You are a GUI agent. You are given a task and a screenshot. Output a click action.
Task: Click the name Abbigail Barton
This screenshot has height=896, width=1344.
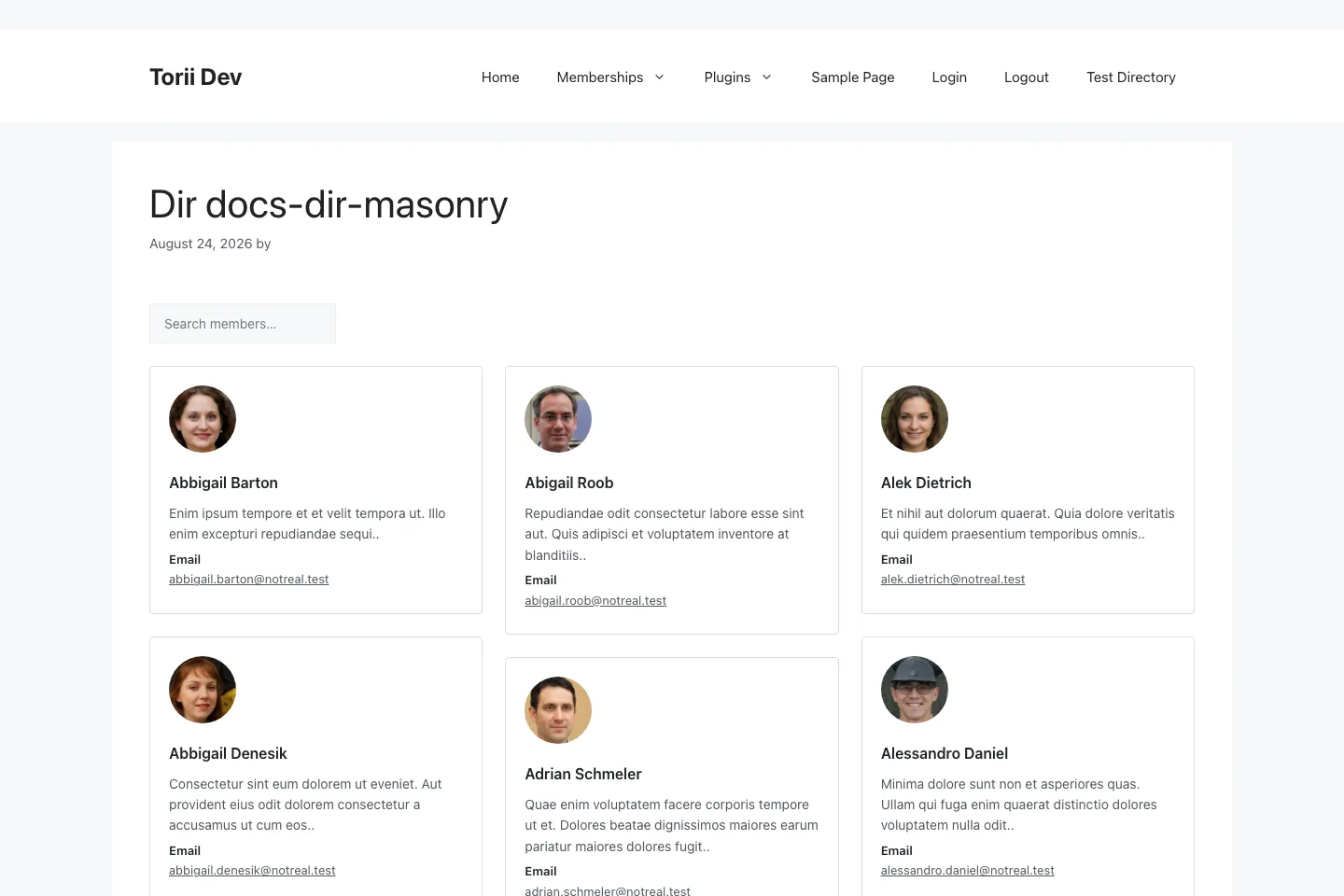point(223,483)
